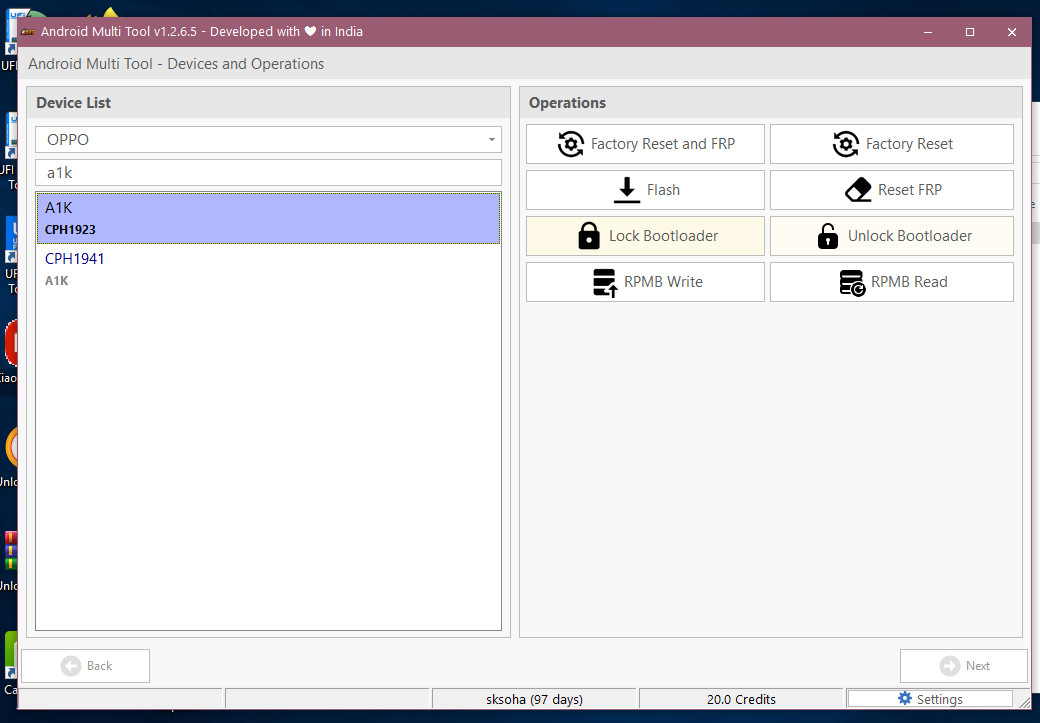The width and height of the screenshot is (1040, 723).
Task: Click the sksoha (97 days) account status
Action: point(533,699)
